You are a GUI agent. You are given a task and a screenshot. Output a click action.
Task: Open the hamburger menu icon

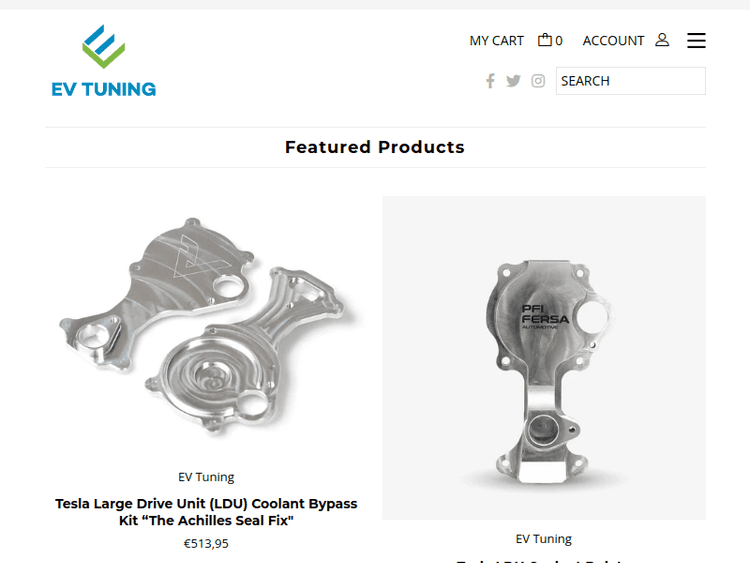point(696,41)
